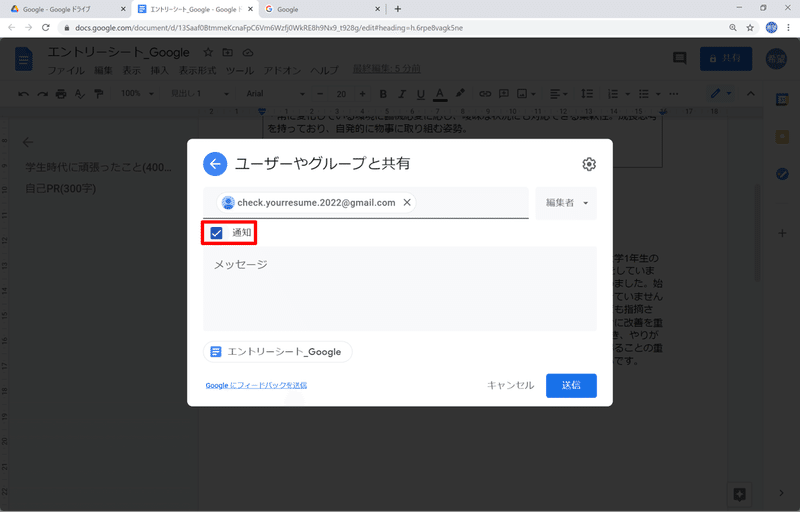Open the ファイル menu
Screen dimensions: 800x512
click(x=66, y=70)
